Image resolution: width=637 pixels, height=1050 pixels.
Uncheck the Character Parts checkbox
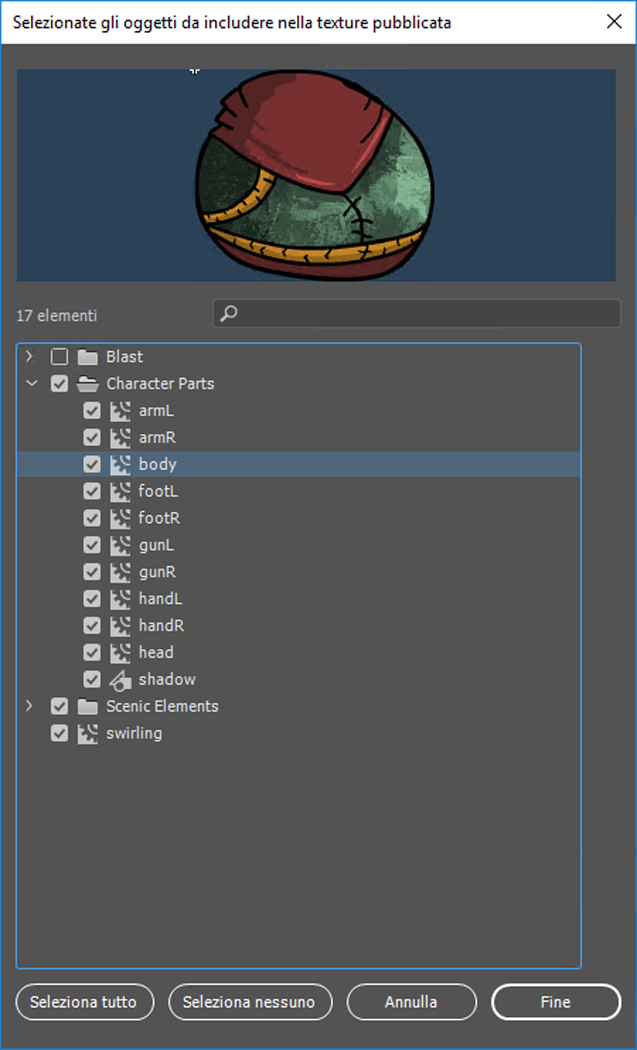tap(60, 384)
